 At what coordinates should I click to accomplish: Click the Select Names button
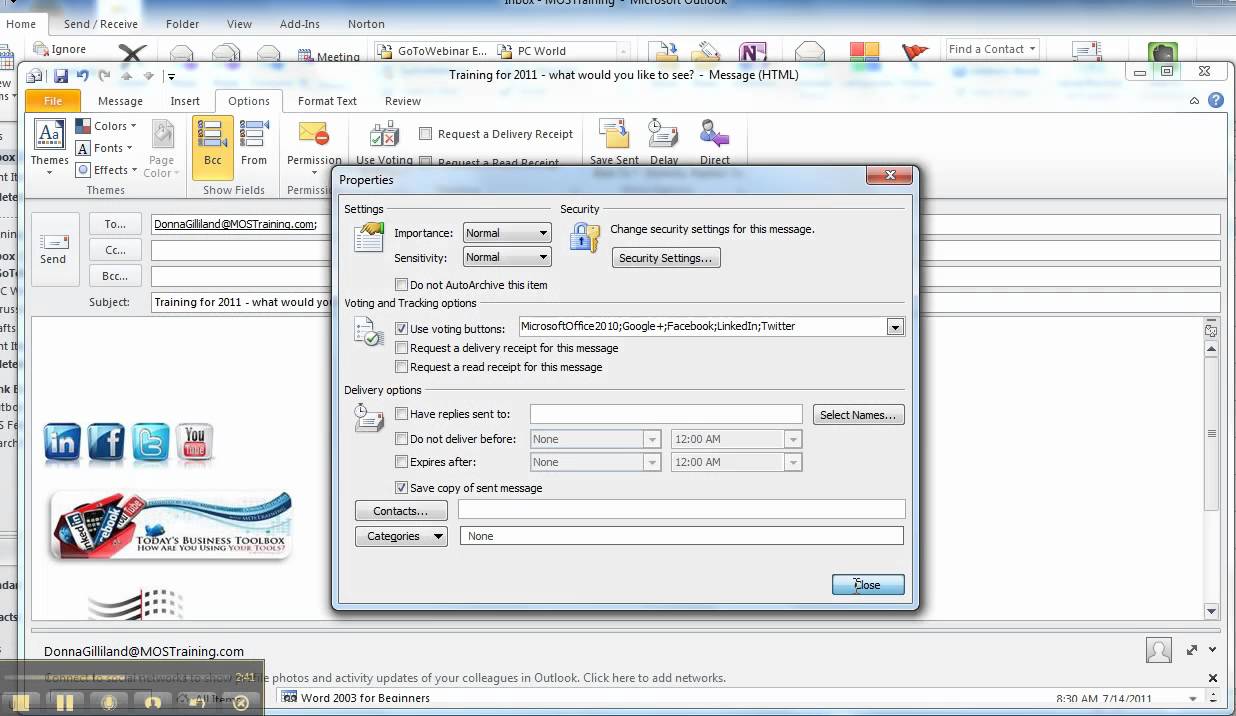point(859,415)
